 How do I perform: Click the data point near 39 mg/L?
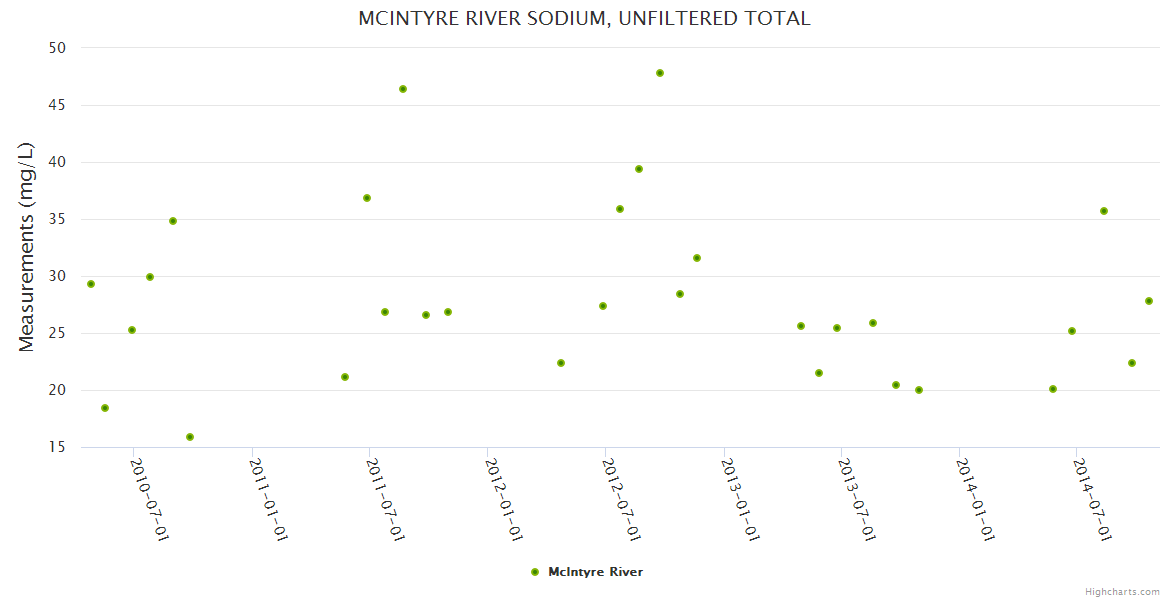pos(639,169)
